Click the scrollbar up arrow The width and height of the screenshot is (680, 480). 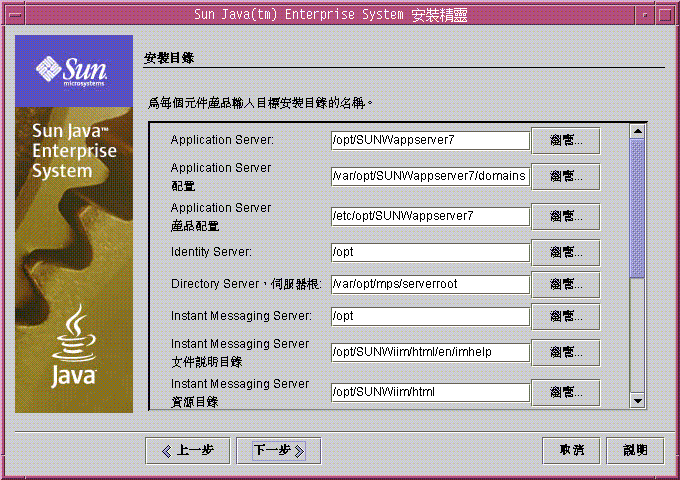click(638, 131)
